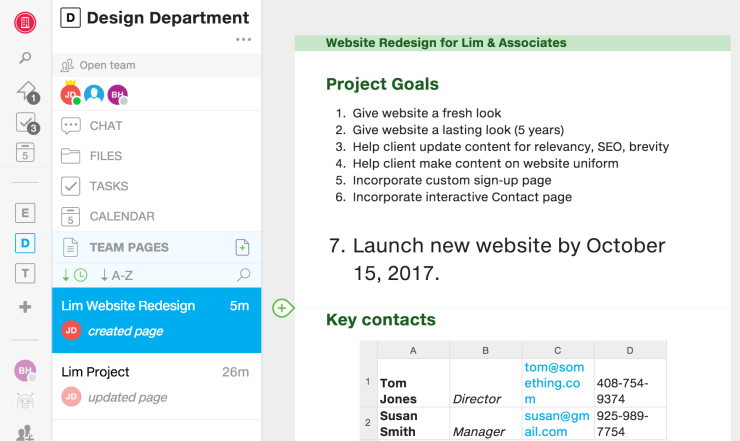Open the search magnifier in left rail
740x441 pixels.
[26, 59]
